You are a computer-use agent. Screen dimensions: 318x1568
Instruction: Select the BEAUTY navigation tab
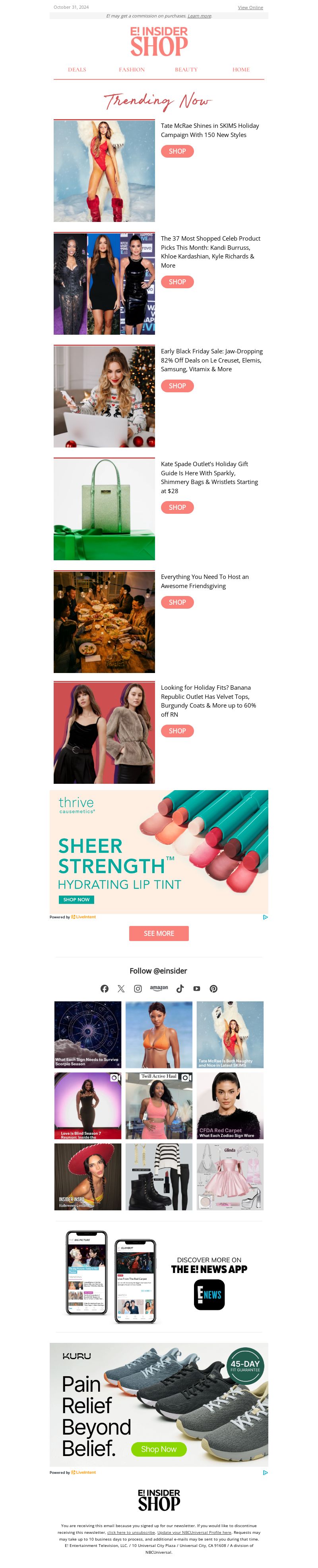[186, 69]
